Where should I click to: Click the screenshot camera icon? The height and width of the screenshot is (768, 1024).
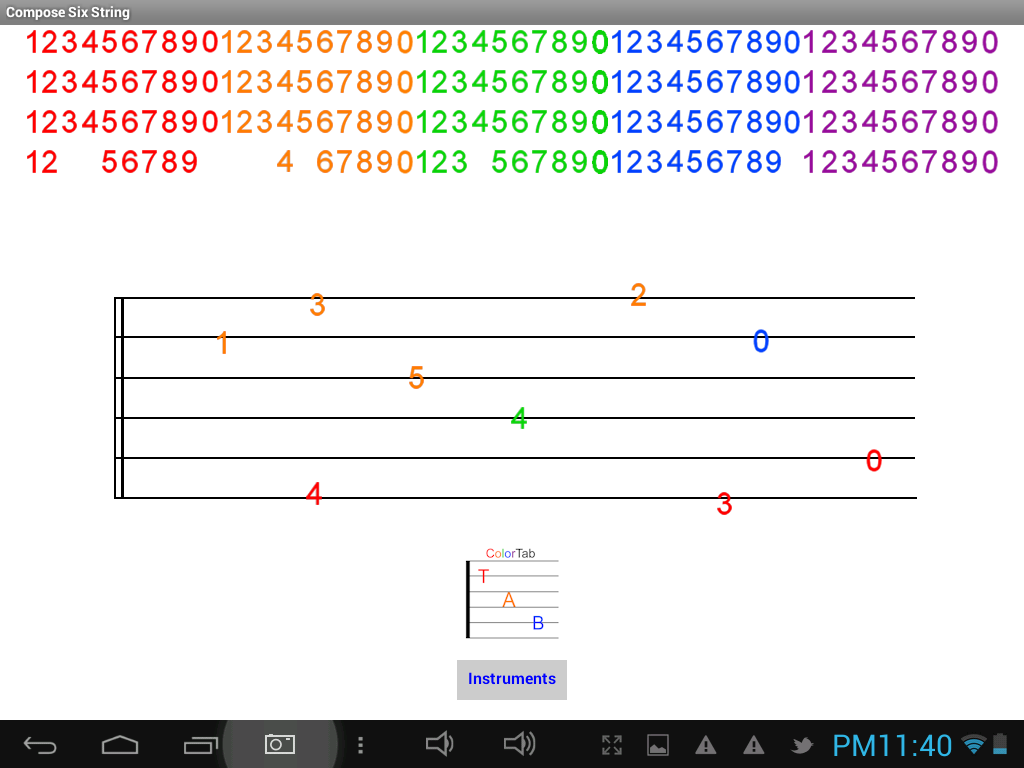280,744
